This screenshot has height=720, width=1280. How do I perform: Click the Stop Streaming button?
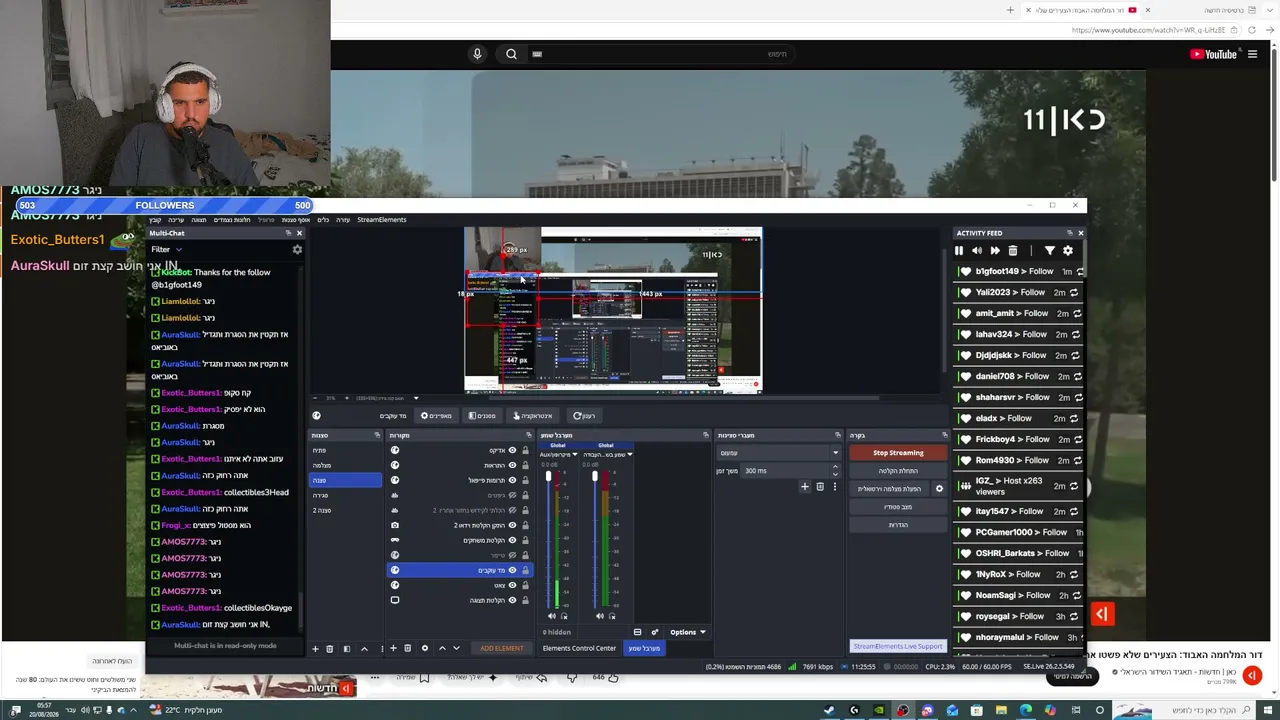[898, 453]
